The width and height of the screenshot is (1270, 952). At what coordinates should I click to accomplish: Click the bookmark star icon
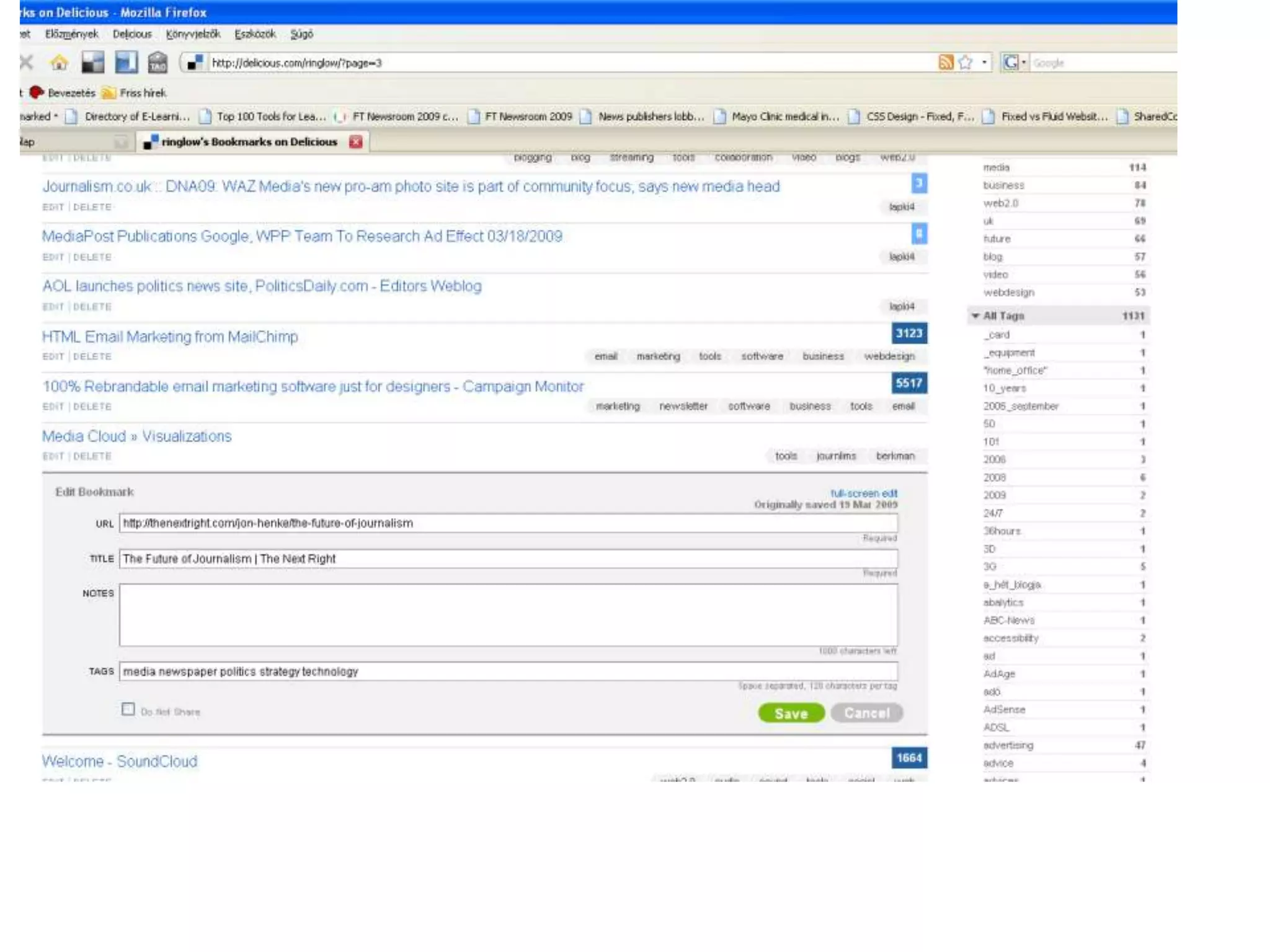click(x=965, y=63)
